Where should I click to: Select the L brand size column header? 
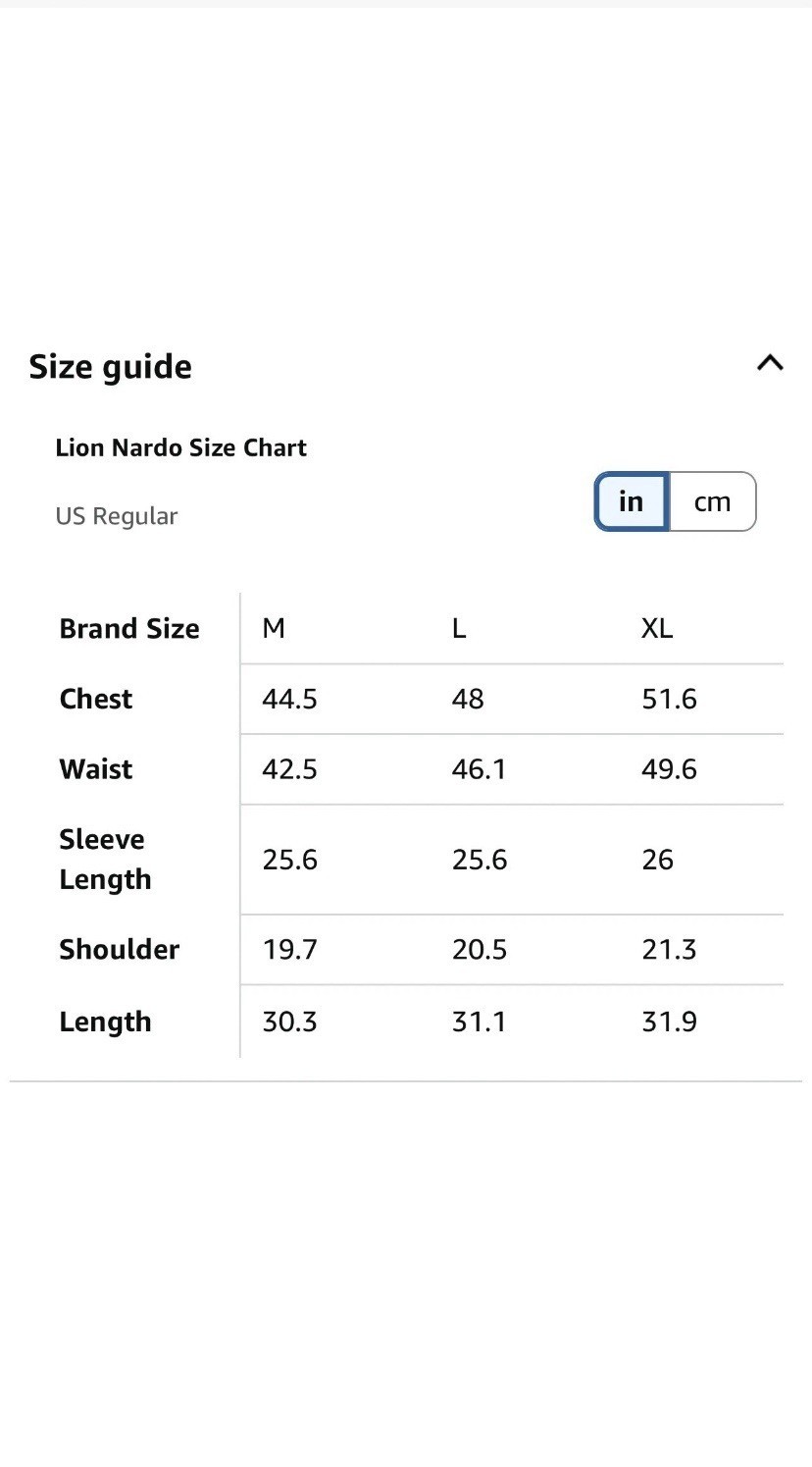click(x=458, y=628)
